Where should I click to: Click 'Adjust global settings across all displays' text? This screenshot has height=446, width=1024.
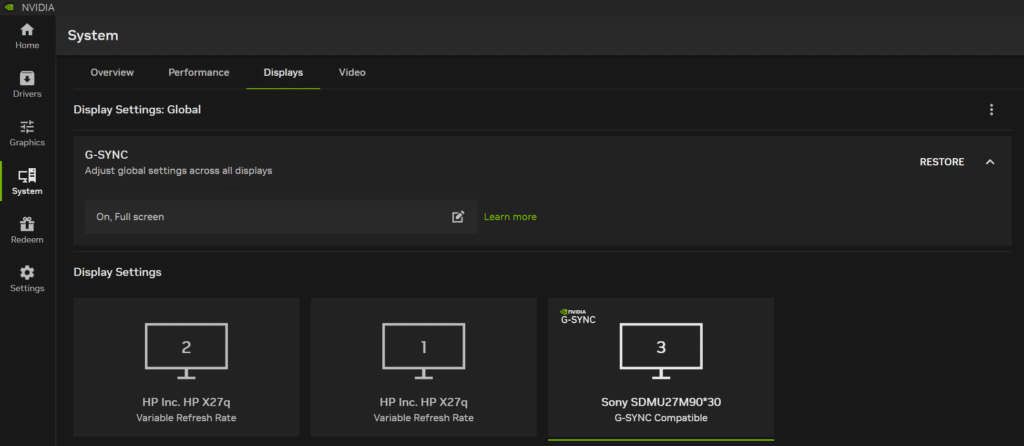click(178, 171)
